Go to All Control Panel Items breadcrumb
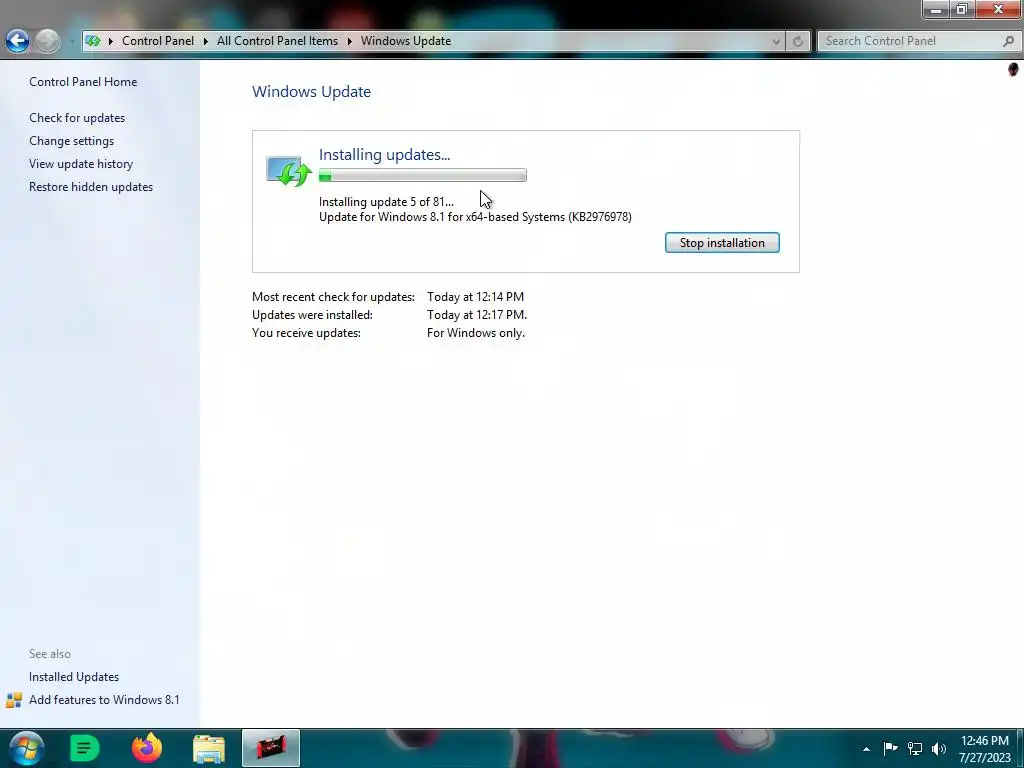 click(278, 40)
